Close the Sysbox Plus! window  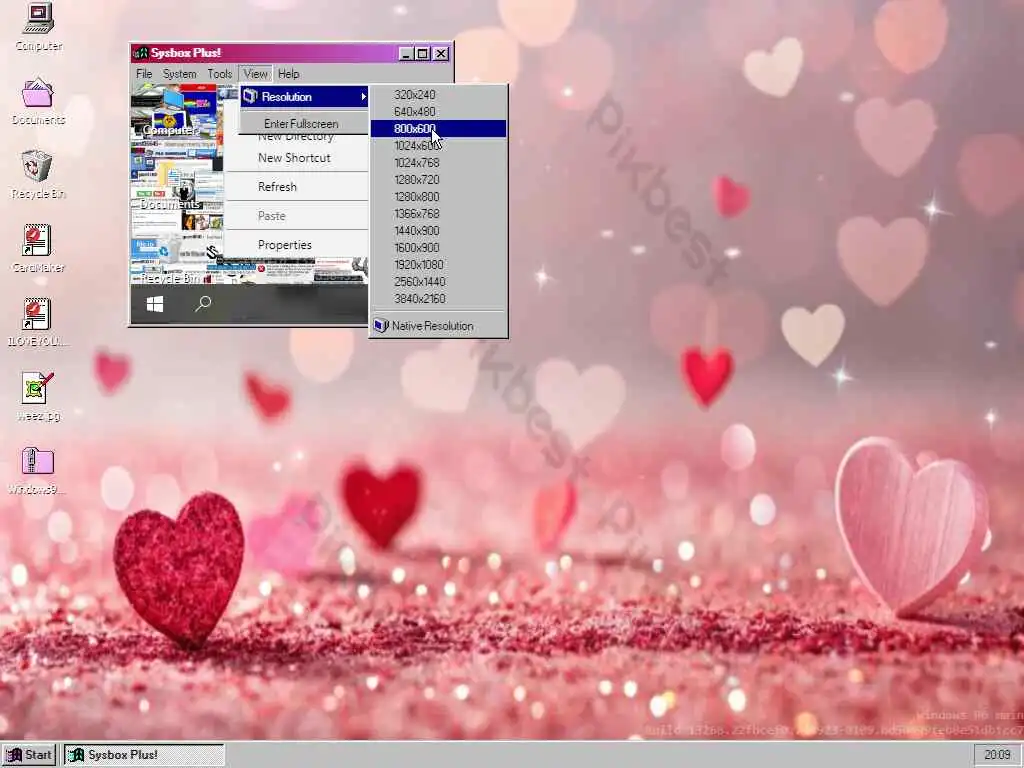(x=441, y=54)
